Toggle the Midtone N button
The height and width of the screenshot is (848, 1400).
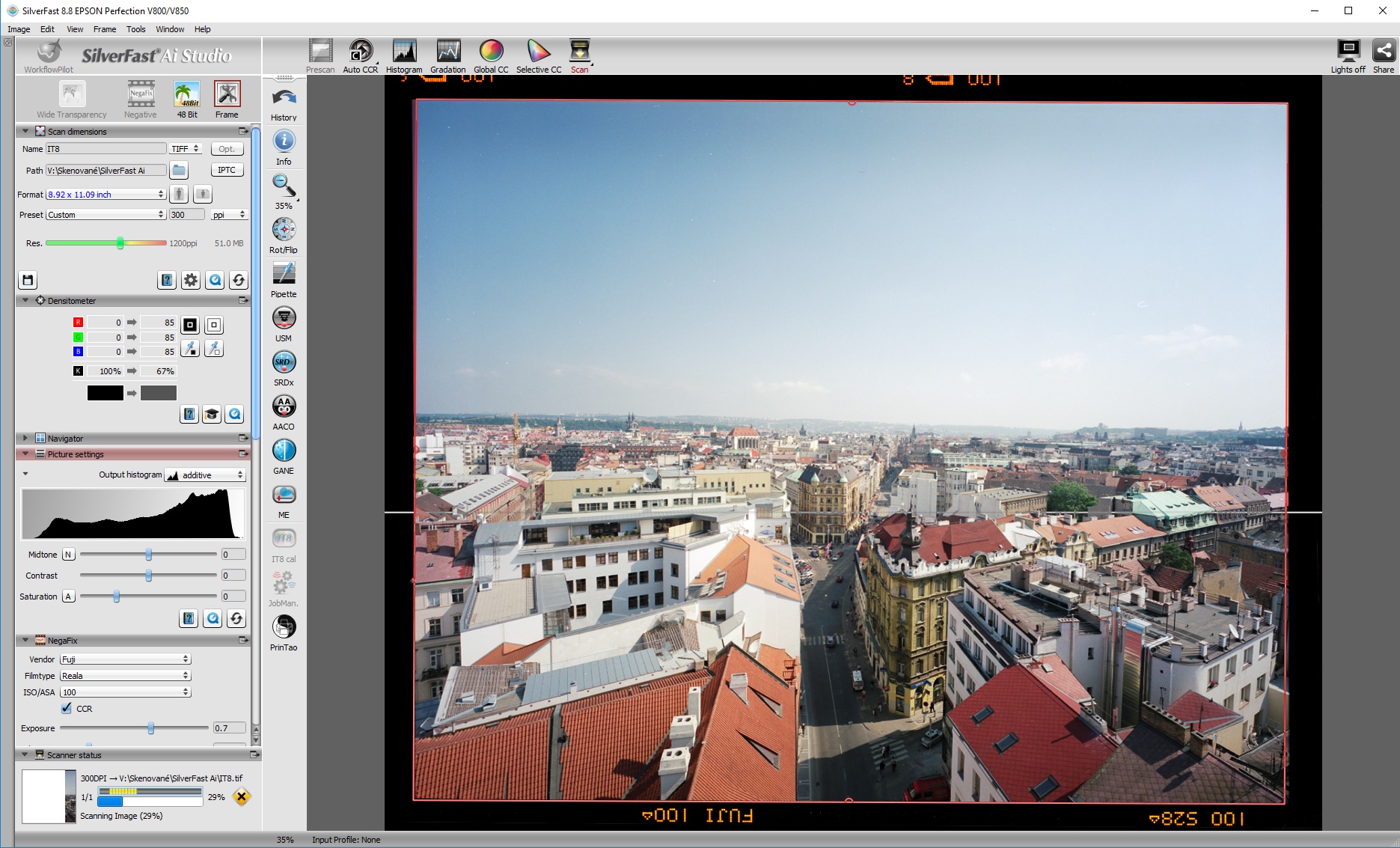pos(68,555)
